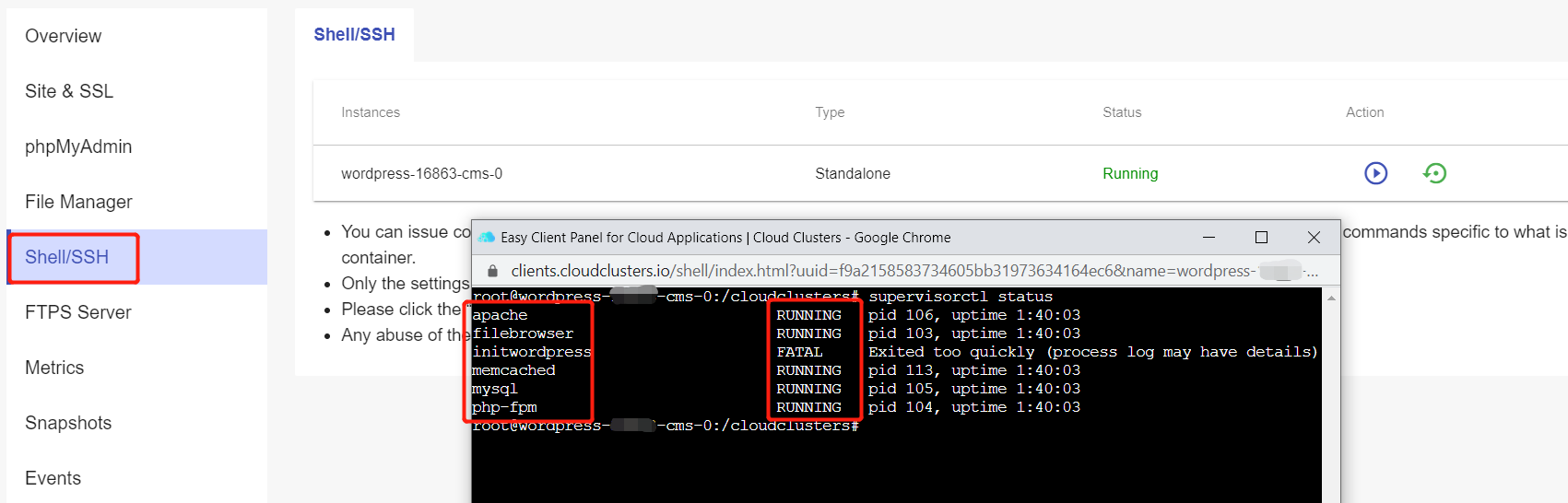
Task: Click the Action column header
Action: (x=1364, y=112)
